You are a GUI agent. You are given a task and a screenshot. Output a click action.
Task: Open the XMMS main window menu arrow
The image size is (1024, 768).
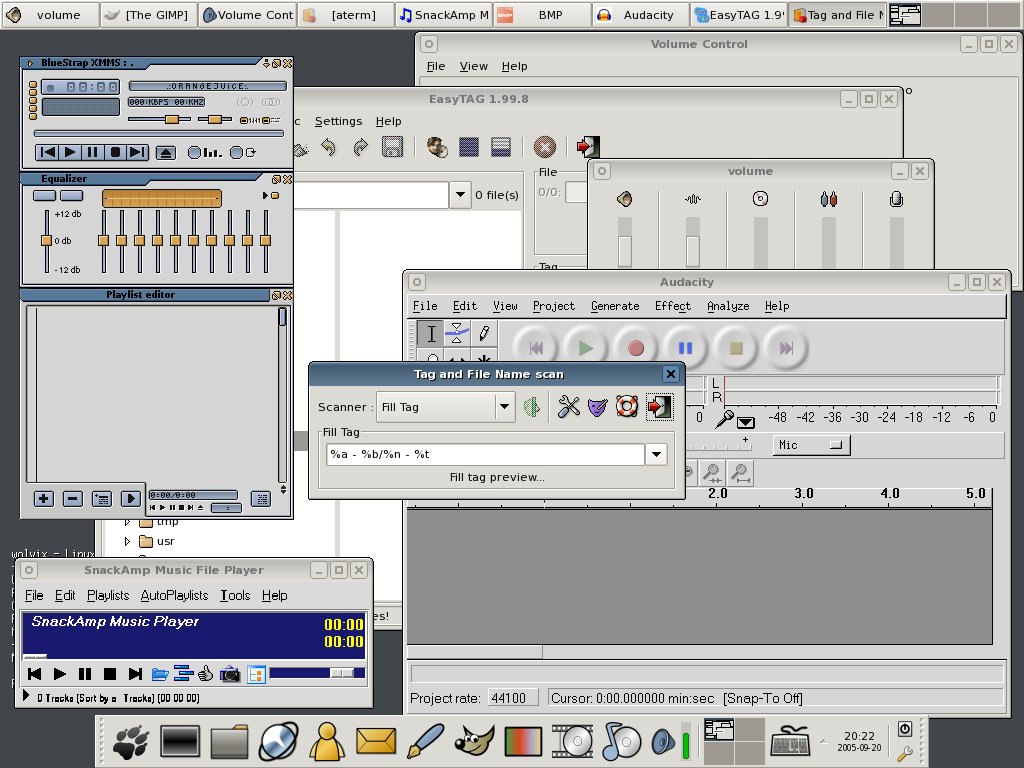click(30, 63)
